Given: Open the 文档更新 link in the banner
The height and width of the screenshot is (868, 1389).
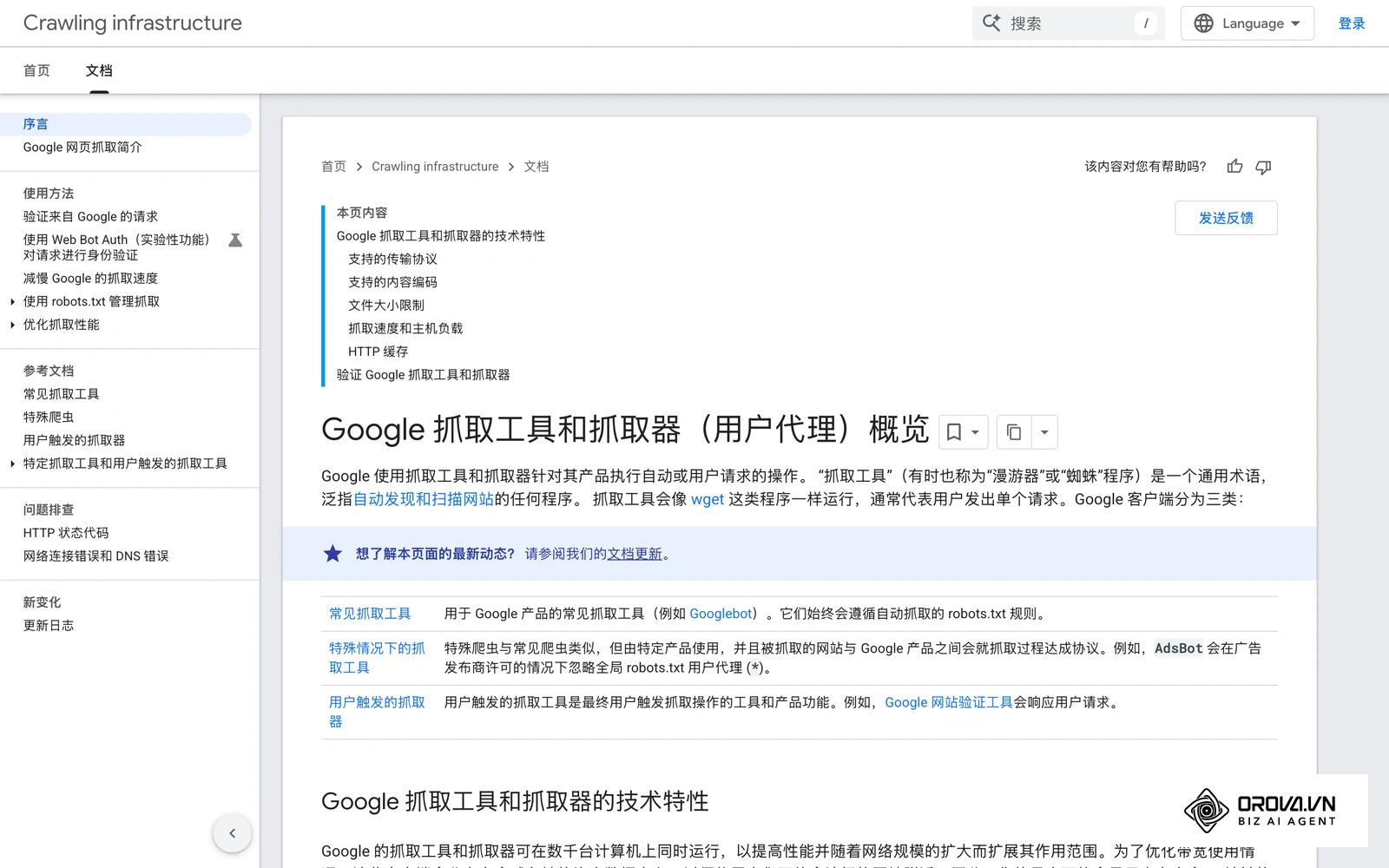Looking at the screenshot, I should (635, 554).
